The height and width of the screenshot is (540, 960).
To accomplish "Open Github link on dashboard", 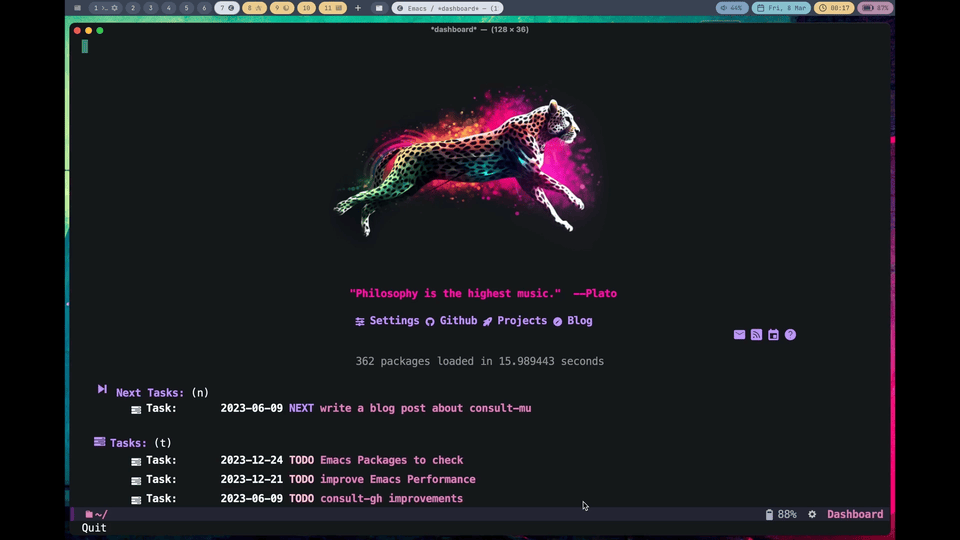I will (458, 321).
